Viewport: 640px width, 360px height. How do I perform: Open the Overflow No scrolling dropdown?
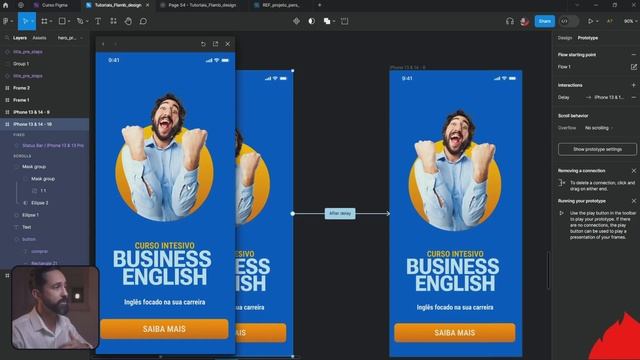coord(598,128)
